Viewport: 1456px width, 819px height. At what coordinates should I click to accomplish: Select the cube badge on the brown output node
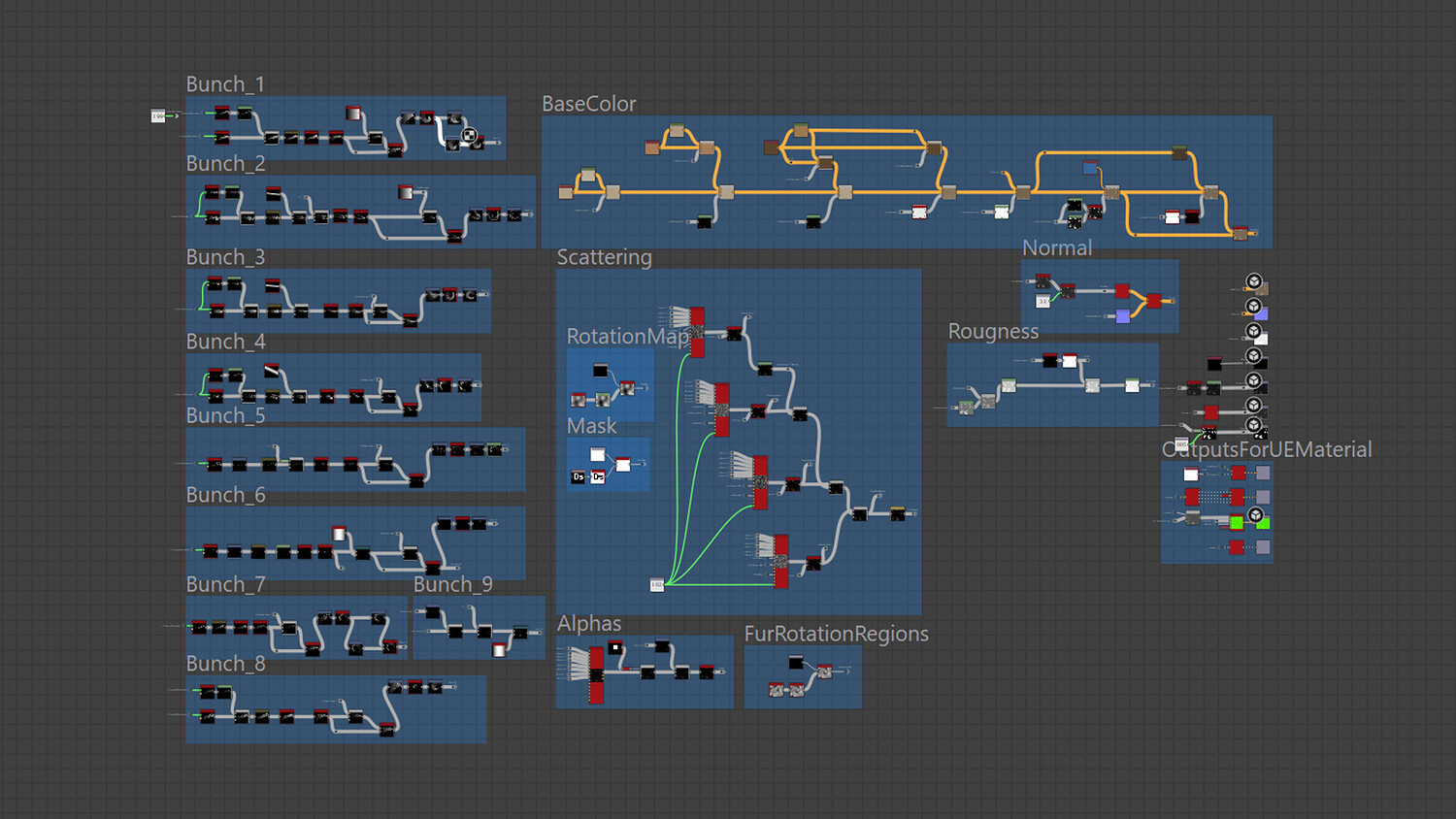point(1254,281)
